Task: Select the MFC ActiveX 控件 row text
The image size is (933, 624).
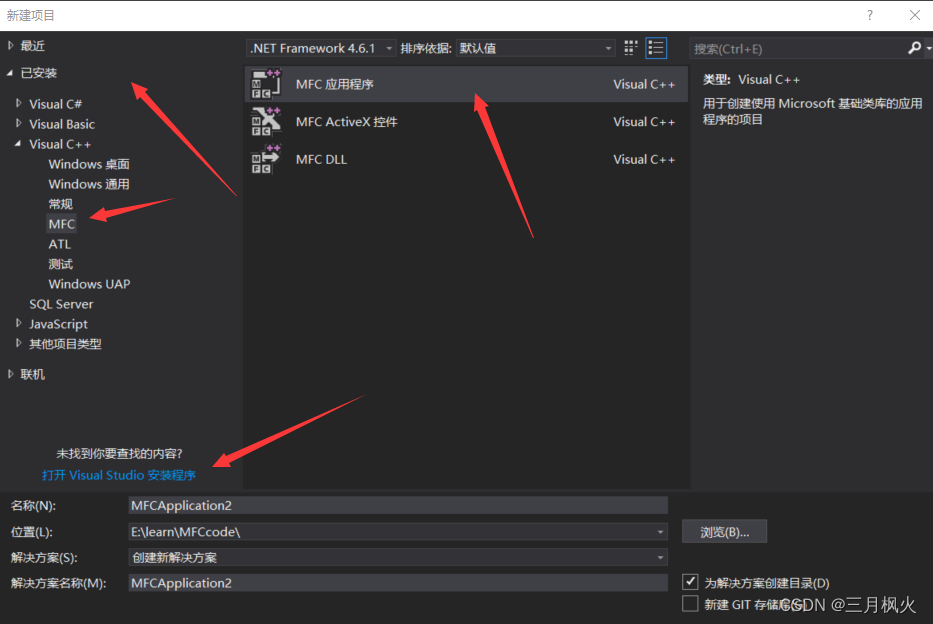Action: (x=346, y=122)
